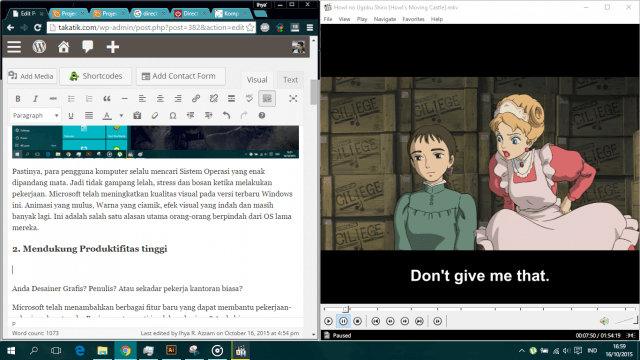Redo the last undone edit

click(x=244, y=116)
